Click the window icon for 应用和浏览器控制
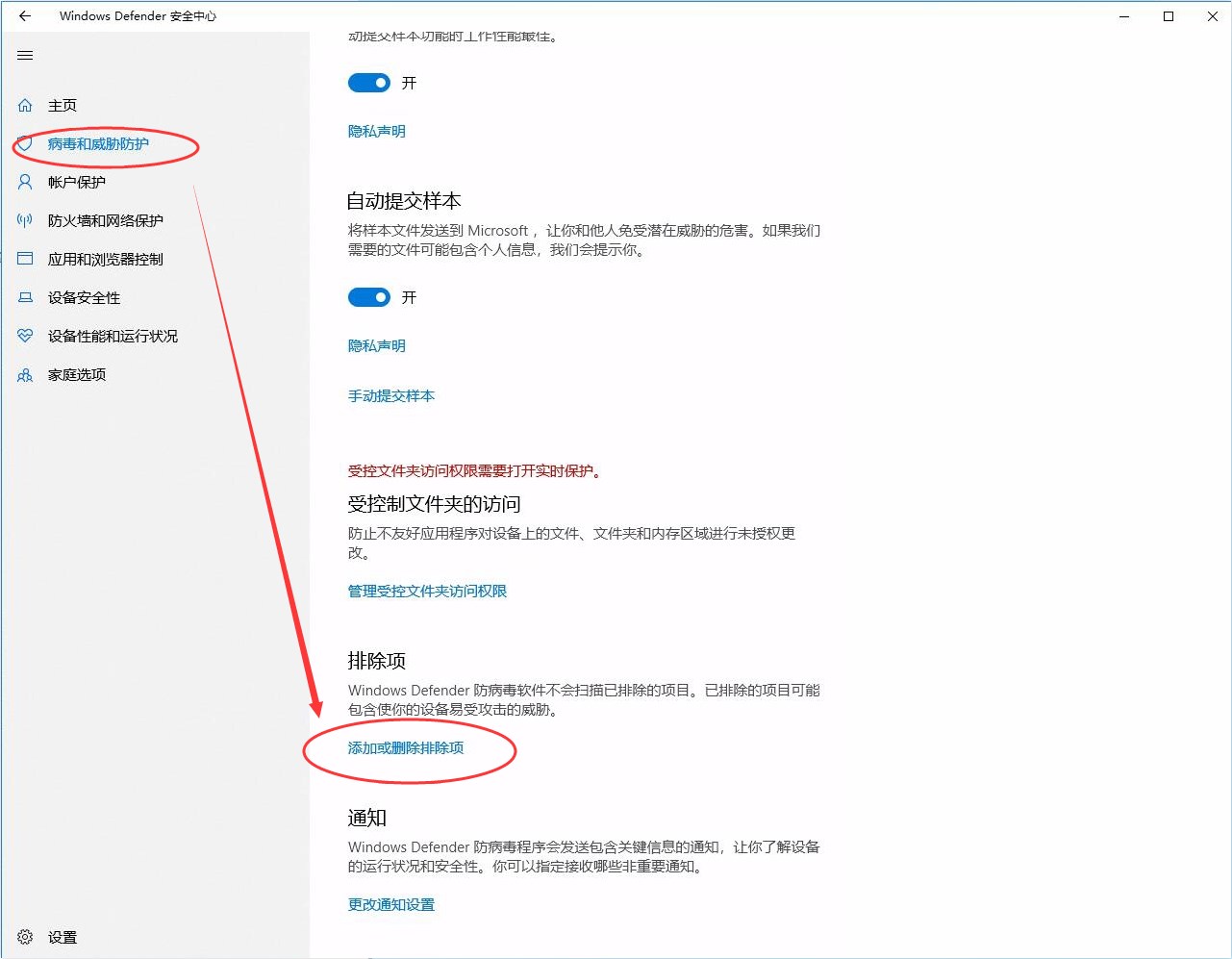The width and height of the screenshot is (1232, 959). [25, 259]
